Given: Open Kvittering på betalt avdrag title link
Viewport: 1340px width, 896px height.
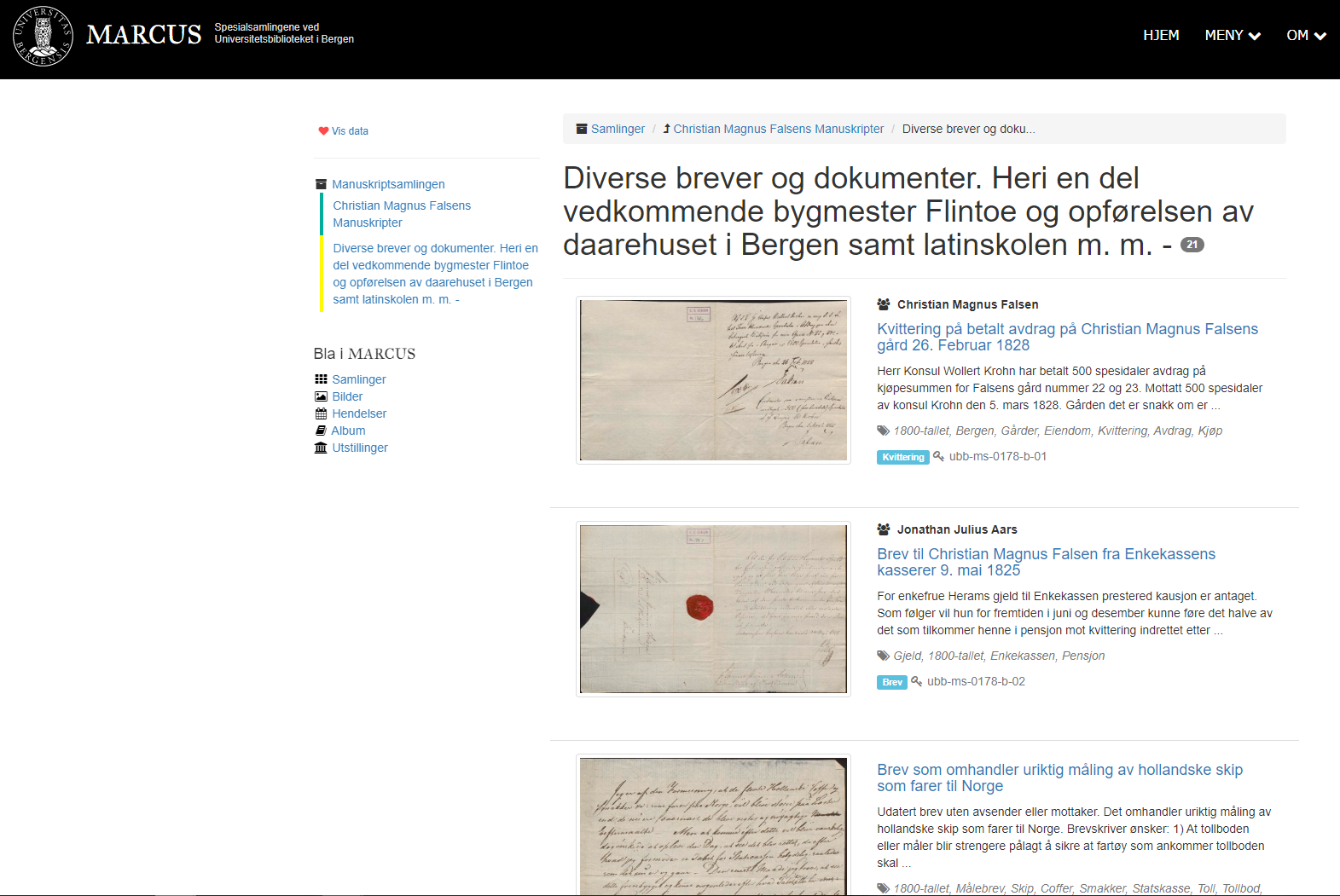Looking at the screenshot, I should point(1067,337).
